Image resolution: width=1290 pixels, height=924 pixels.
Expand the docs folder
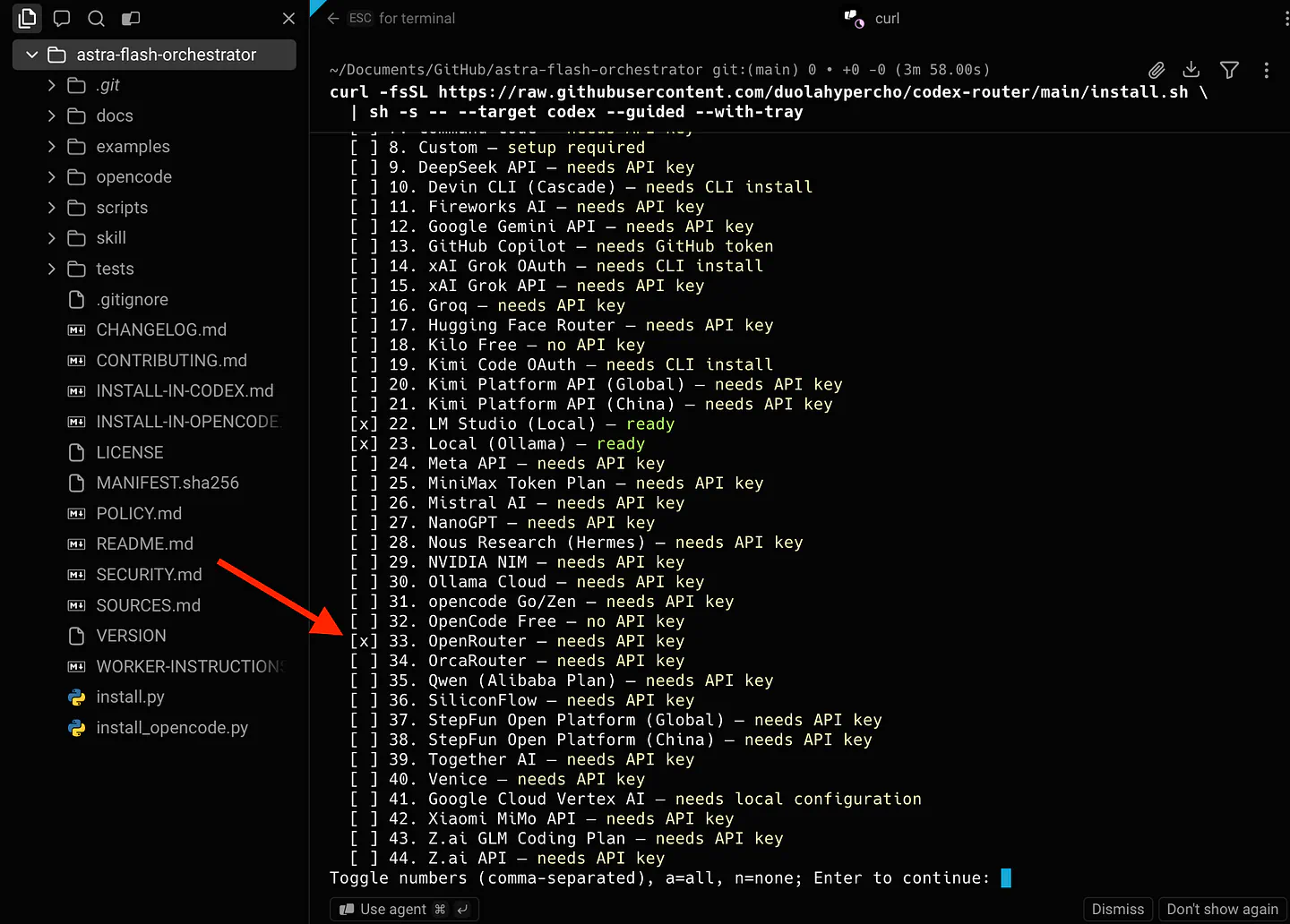tap(51, 115)
